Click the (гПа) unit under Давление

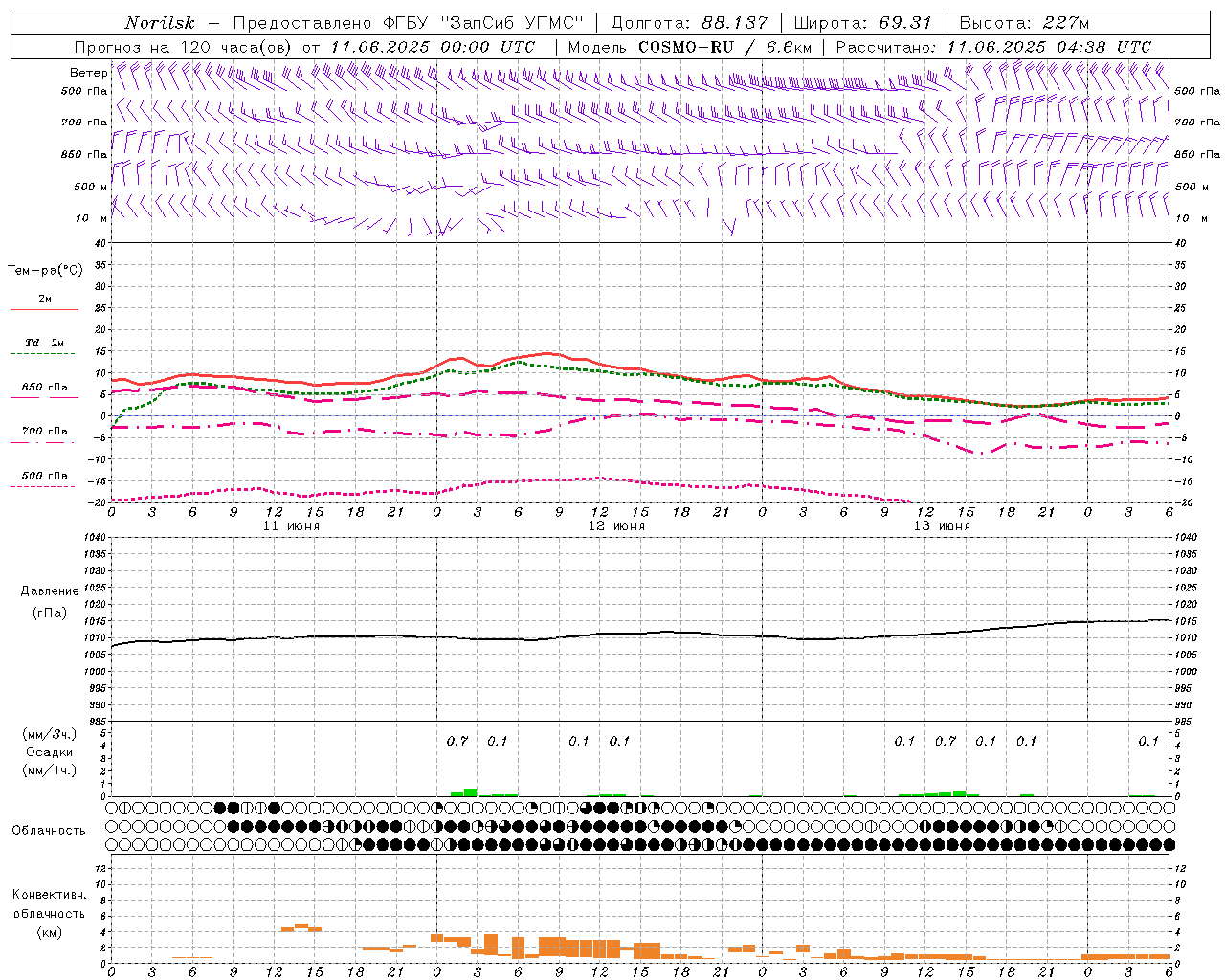pos(50,612)
